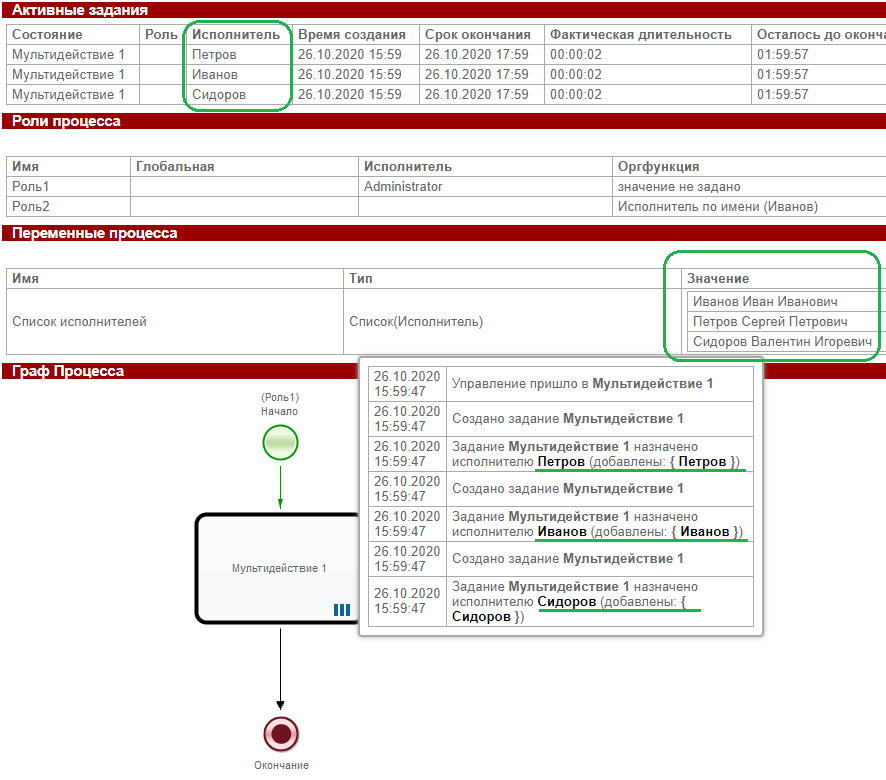Open task row assigned to Иванов
886x780 pixels.
coord(446,75)
